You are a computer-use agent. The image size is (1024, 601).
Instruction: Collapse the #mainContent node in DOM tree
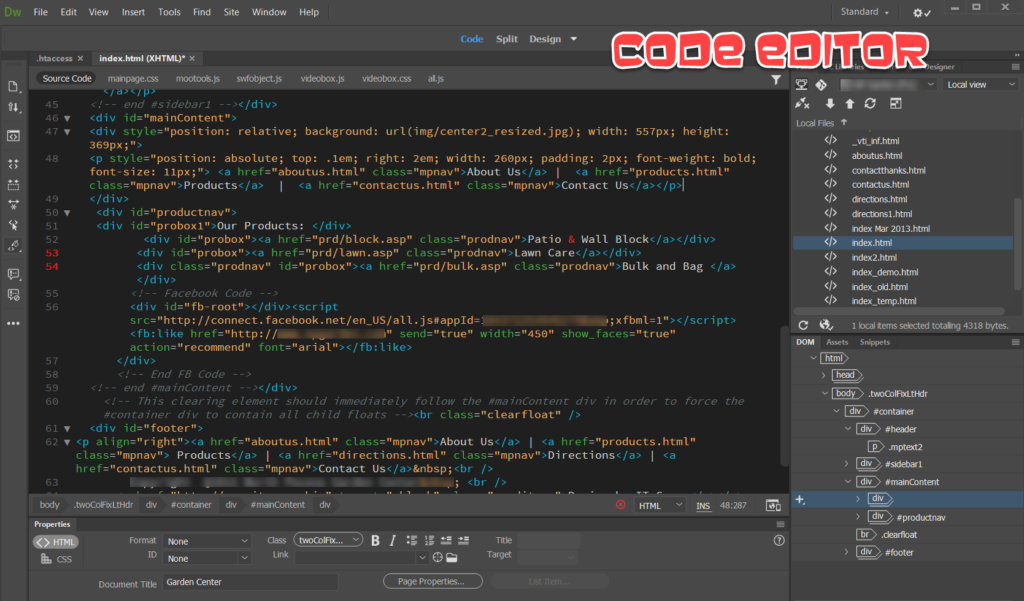[848, 481]
